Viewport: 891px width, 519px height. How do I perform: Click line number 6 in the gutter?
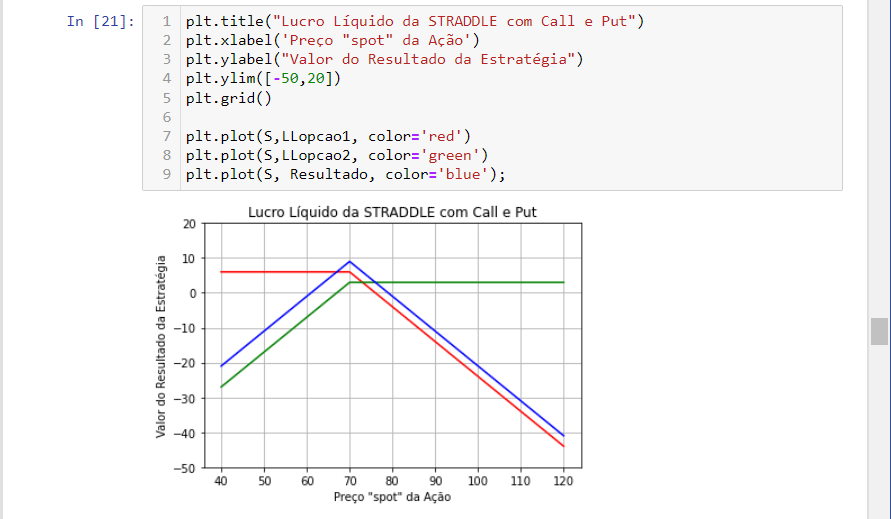click(x=166, y=117)
